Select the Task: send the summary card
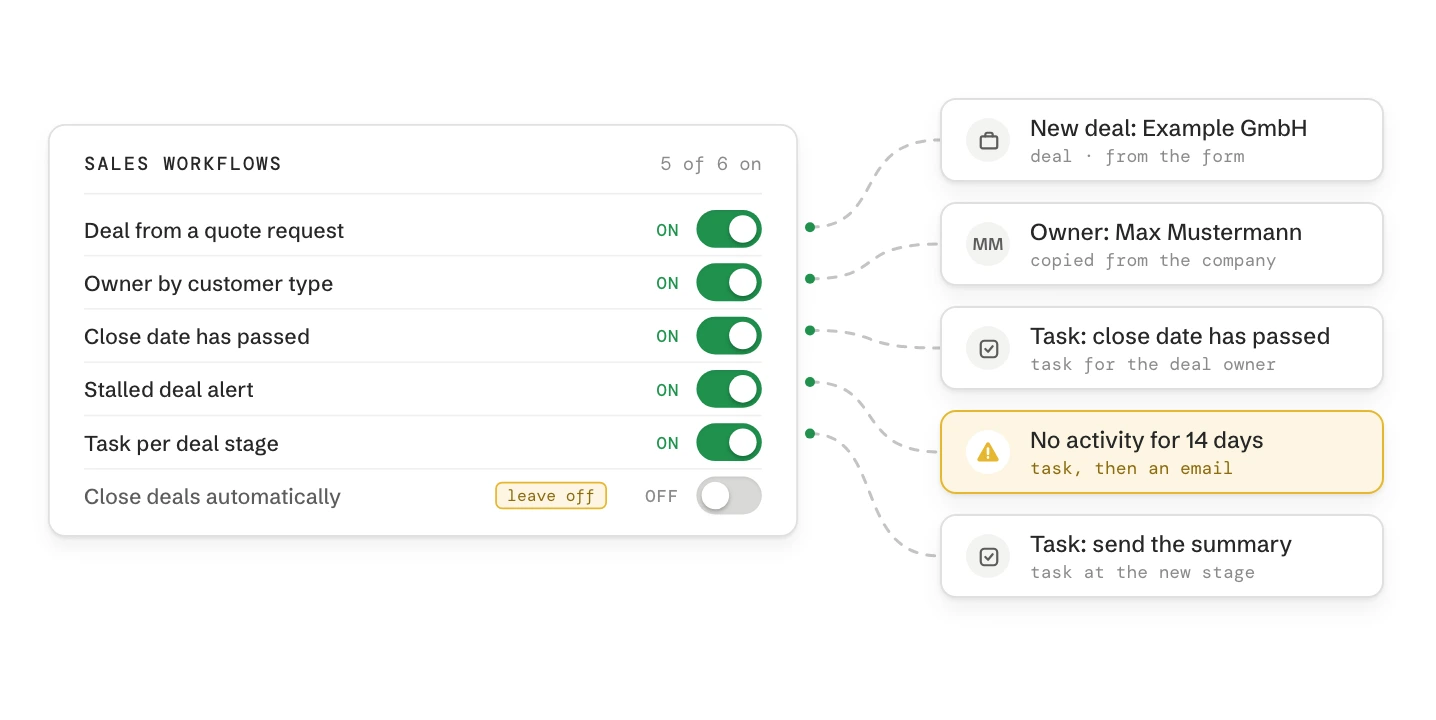 (1162, 557)
